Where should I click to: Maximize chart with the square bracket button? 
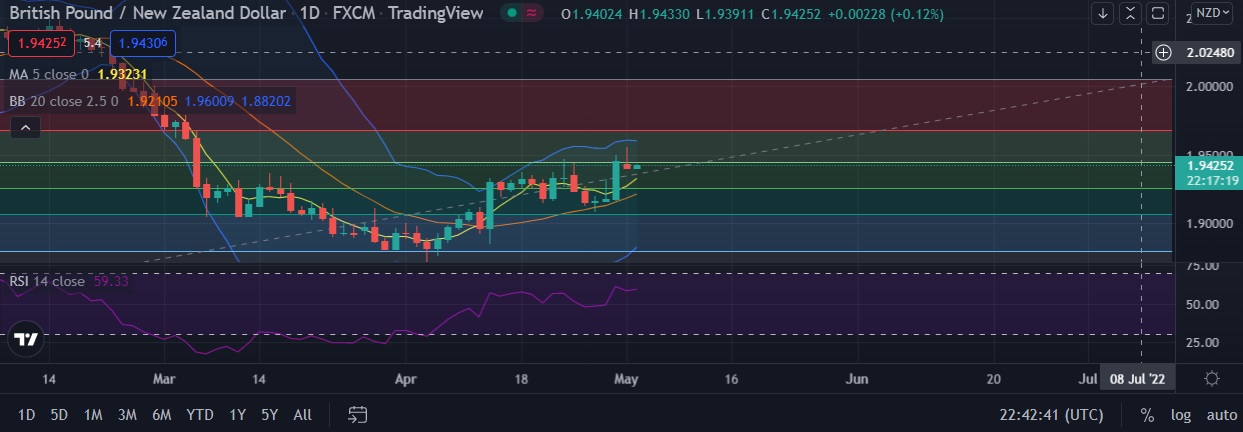tap(1158, 13)
